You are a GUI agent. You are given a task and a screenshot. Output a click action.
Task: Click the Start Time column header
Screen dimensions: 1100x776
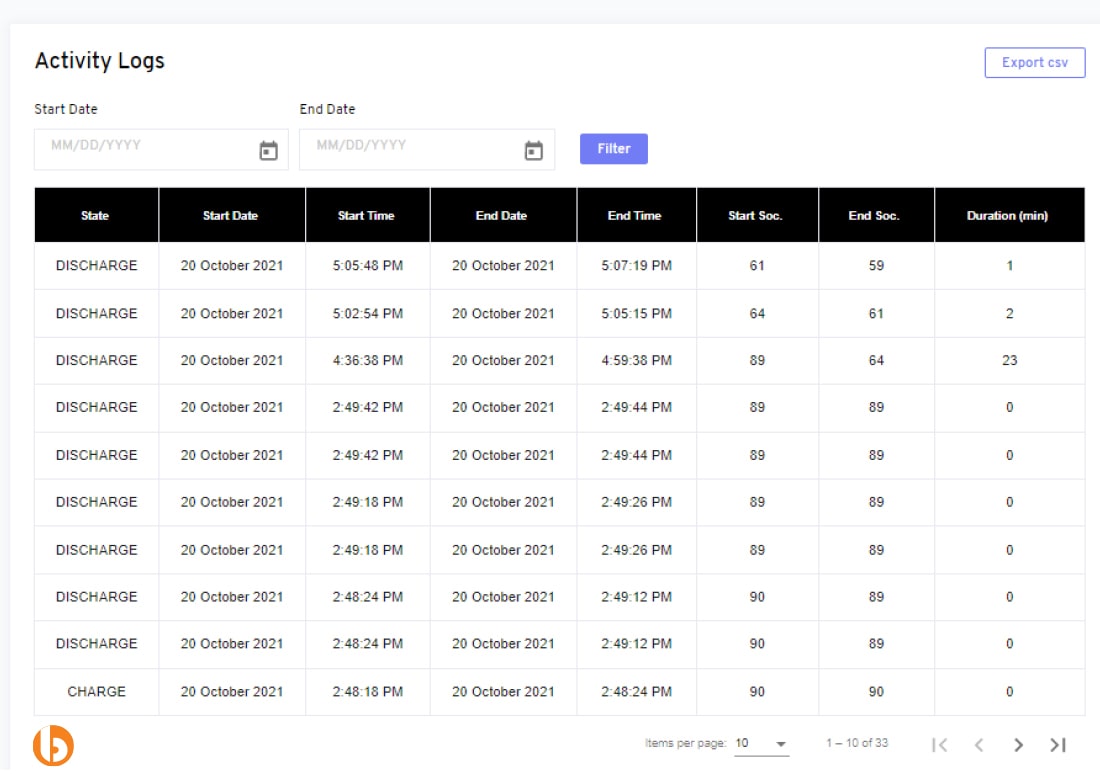(367, 215)
